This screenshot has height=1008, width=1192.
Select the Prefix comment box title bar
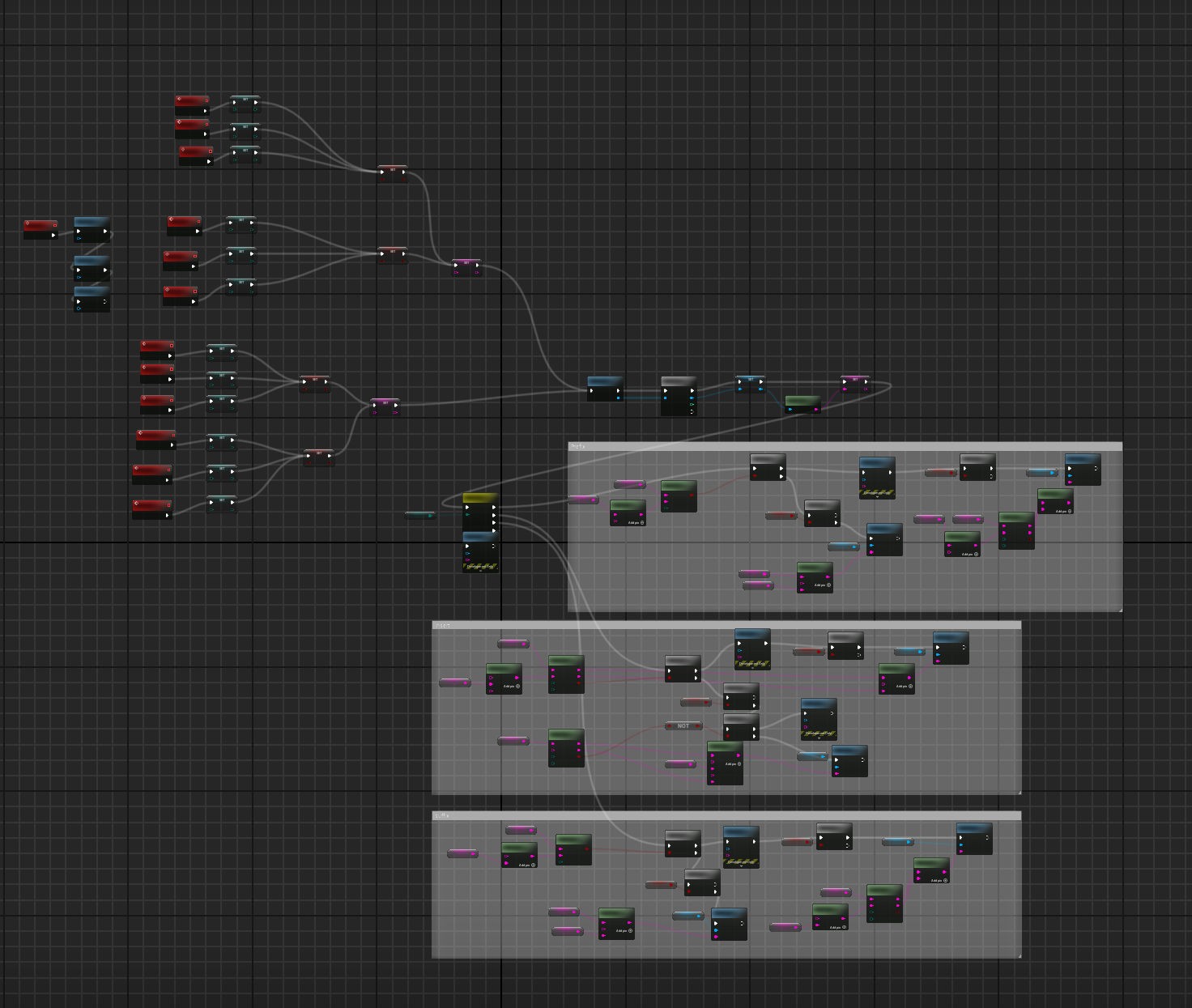pos(845,446)
